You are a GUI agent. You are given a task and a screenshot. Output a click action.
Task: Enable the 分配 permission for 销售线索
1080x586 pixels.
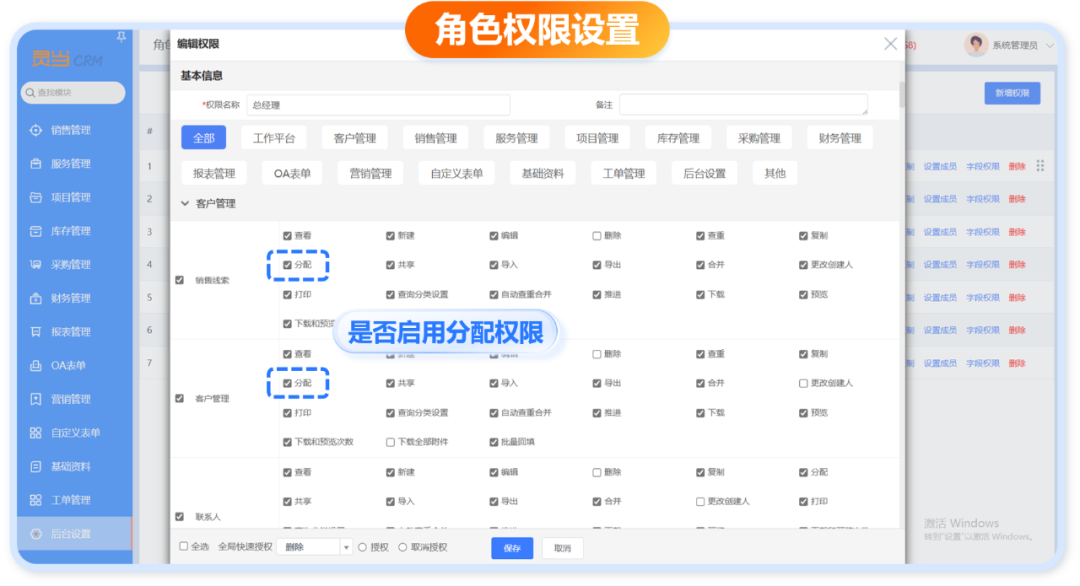(x=289, y=265)
